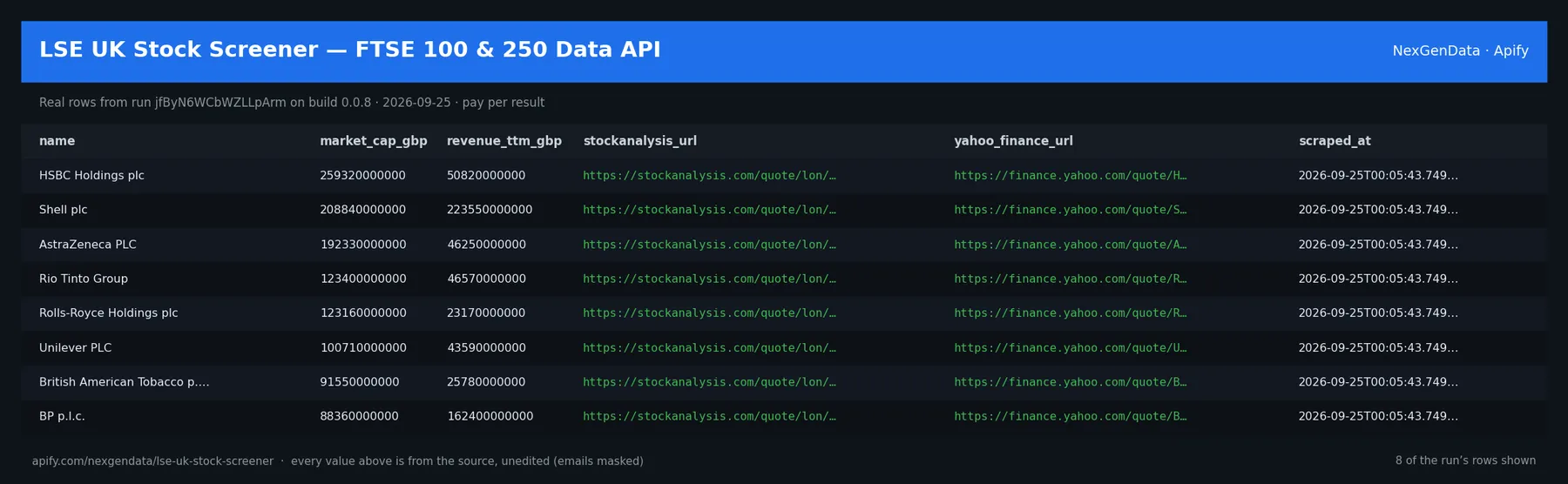Open Yahoo Finance link for Rolls-Royce Holdings

click(1070, 313)
